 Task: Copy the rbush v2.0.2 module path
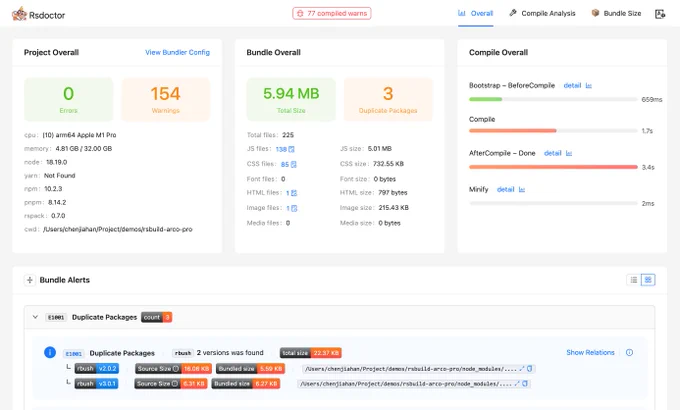(x=529, y=369)
